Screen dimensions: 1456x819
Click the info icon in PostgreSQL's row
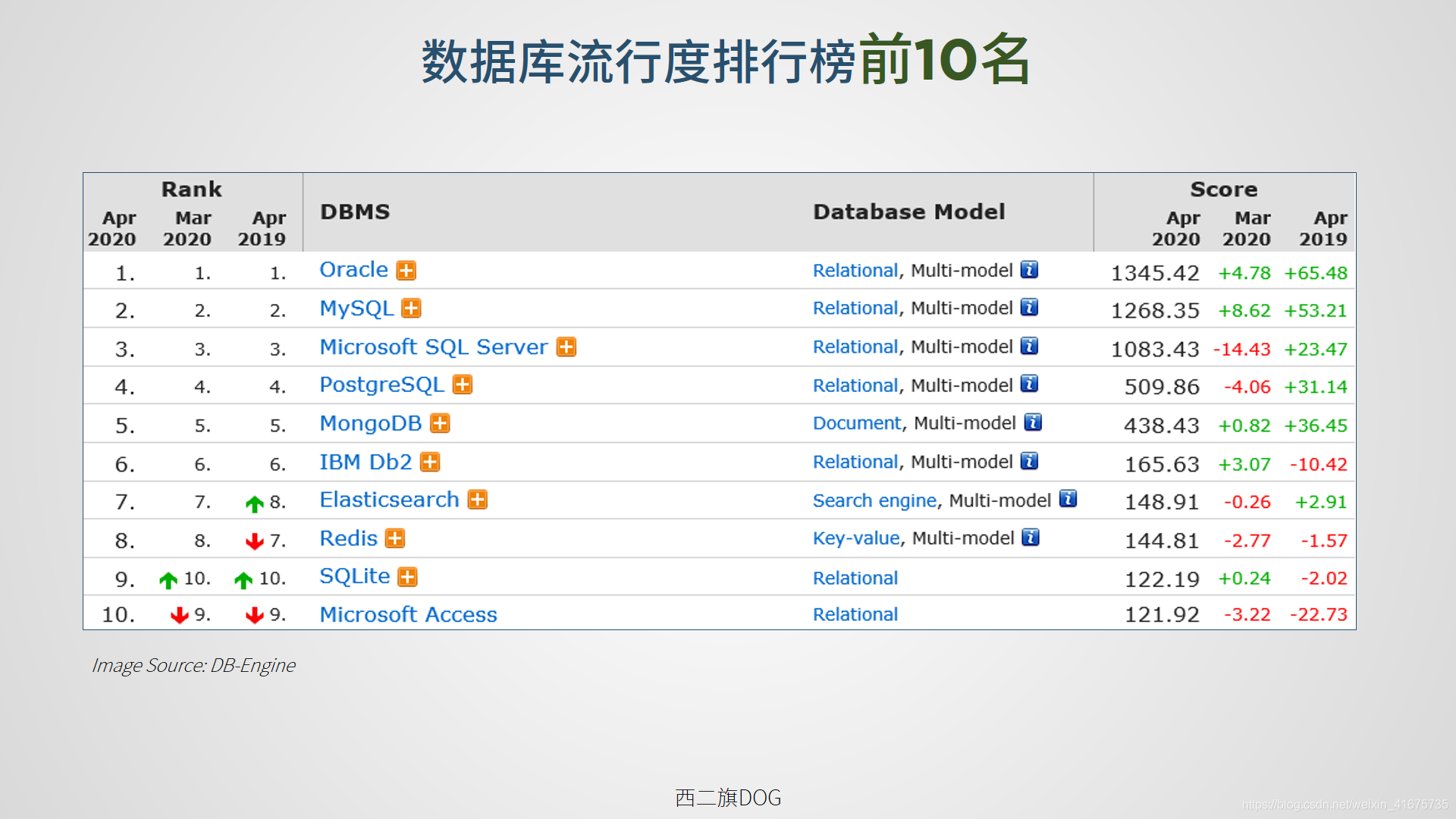click(x=1029, y=384)
